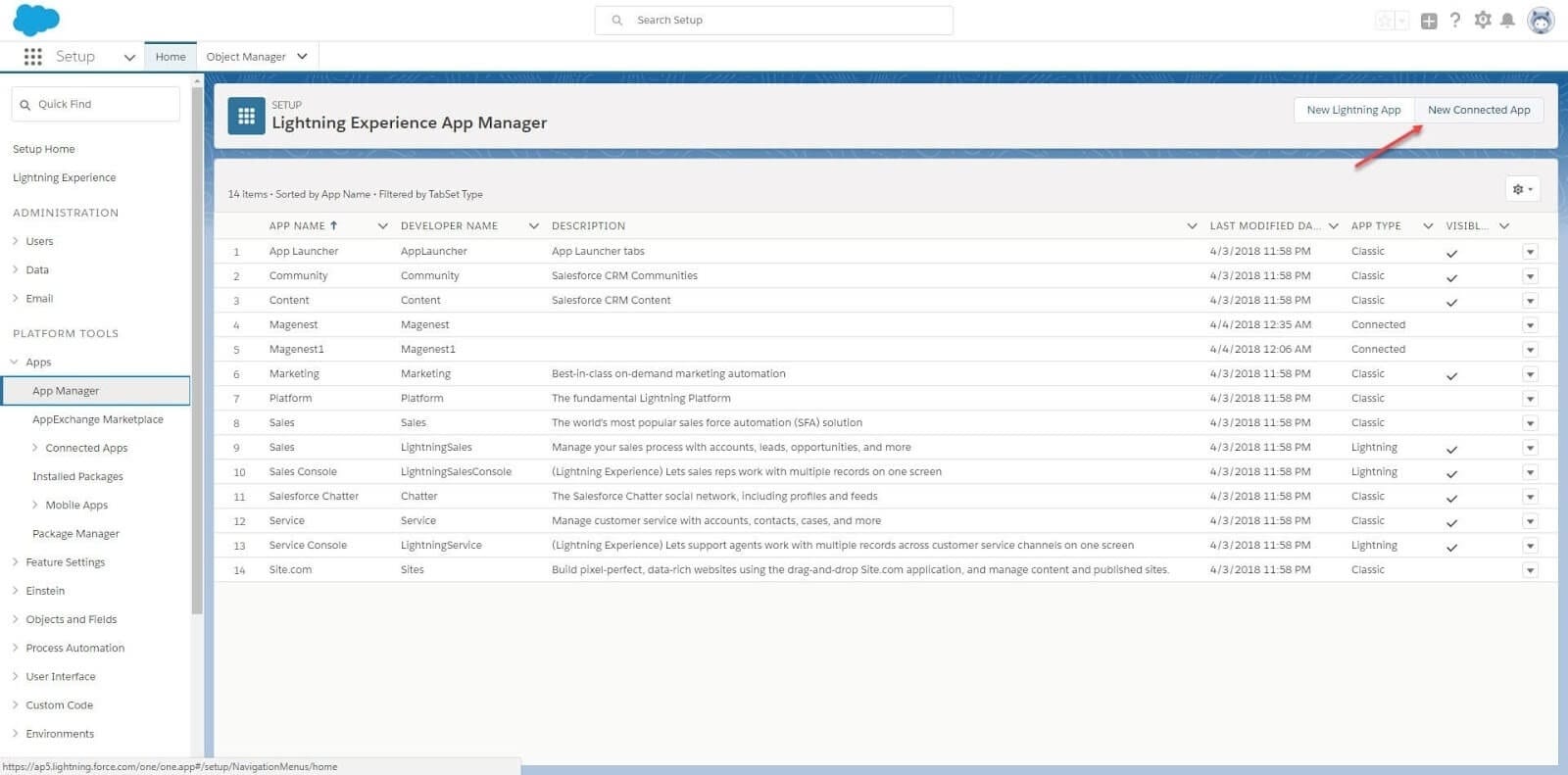Expand Feature Settings tree node
Image resolution: width=1568 pixels, height=775 pixels.
[16, 562]
